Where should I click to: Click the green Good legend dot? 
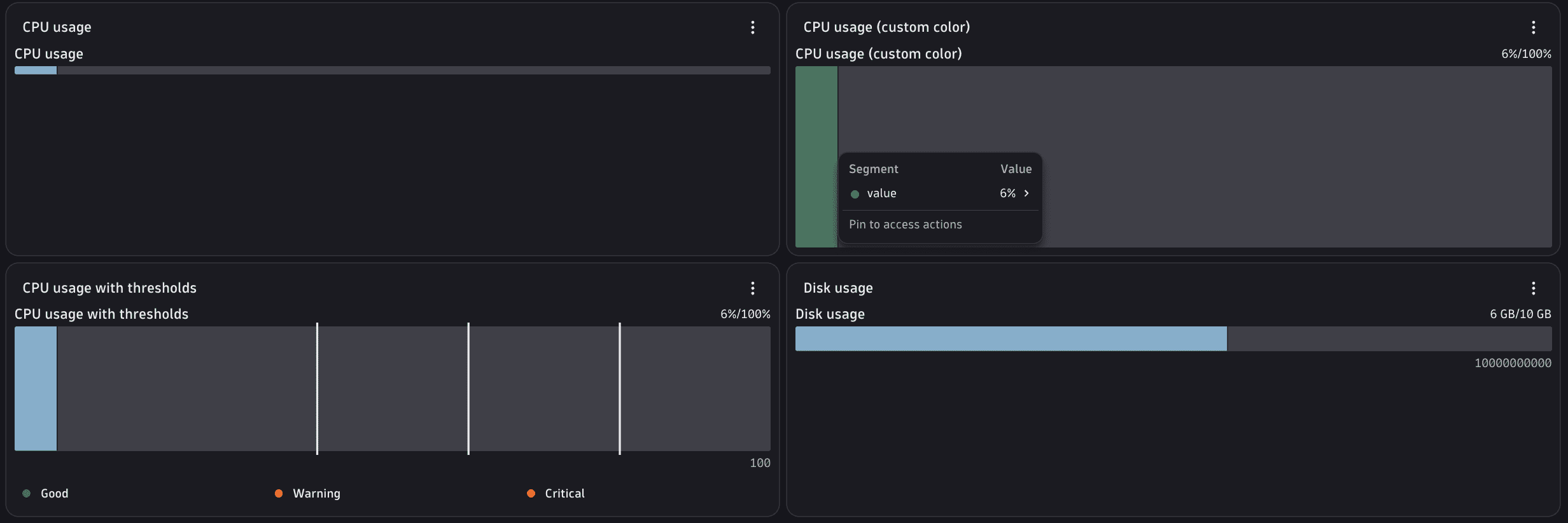26,493
